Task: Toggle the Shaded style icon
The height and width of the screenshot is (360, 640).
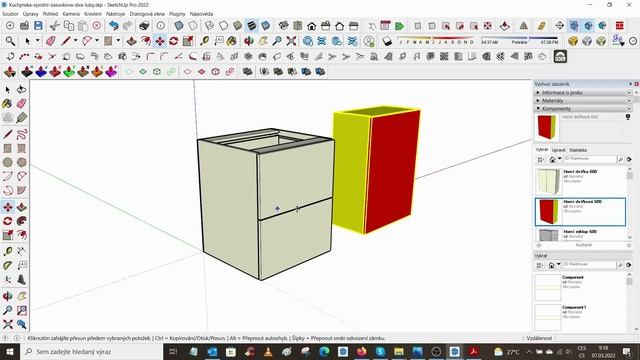Action: tap(238, 26)
